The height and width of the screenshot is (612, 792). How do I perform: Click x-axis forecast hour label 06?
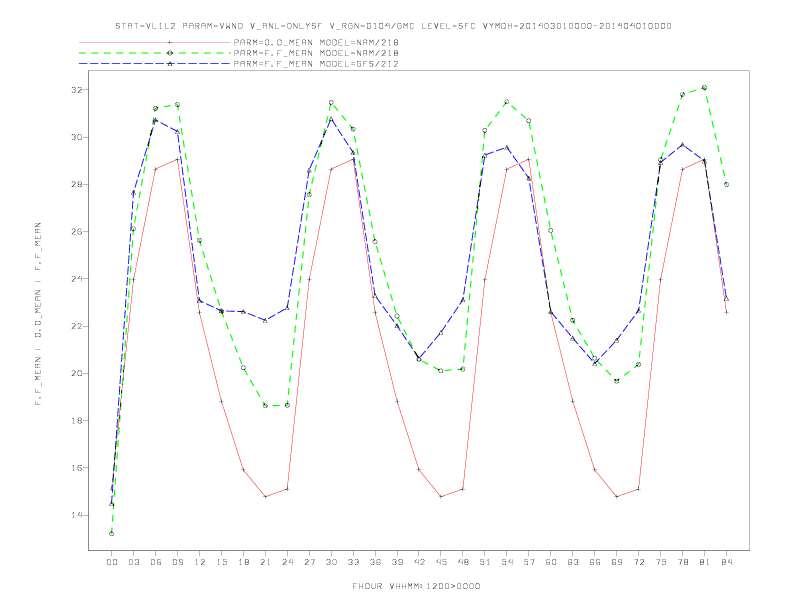tap(156, 562)
